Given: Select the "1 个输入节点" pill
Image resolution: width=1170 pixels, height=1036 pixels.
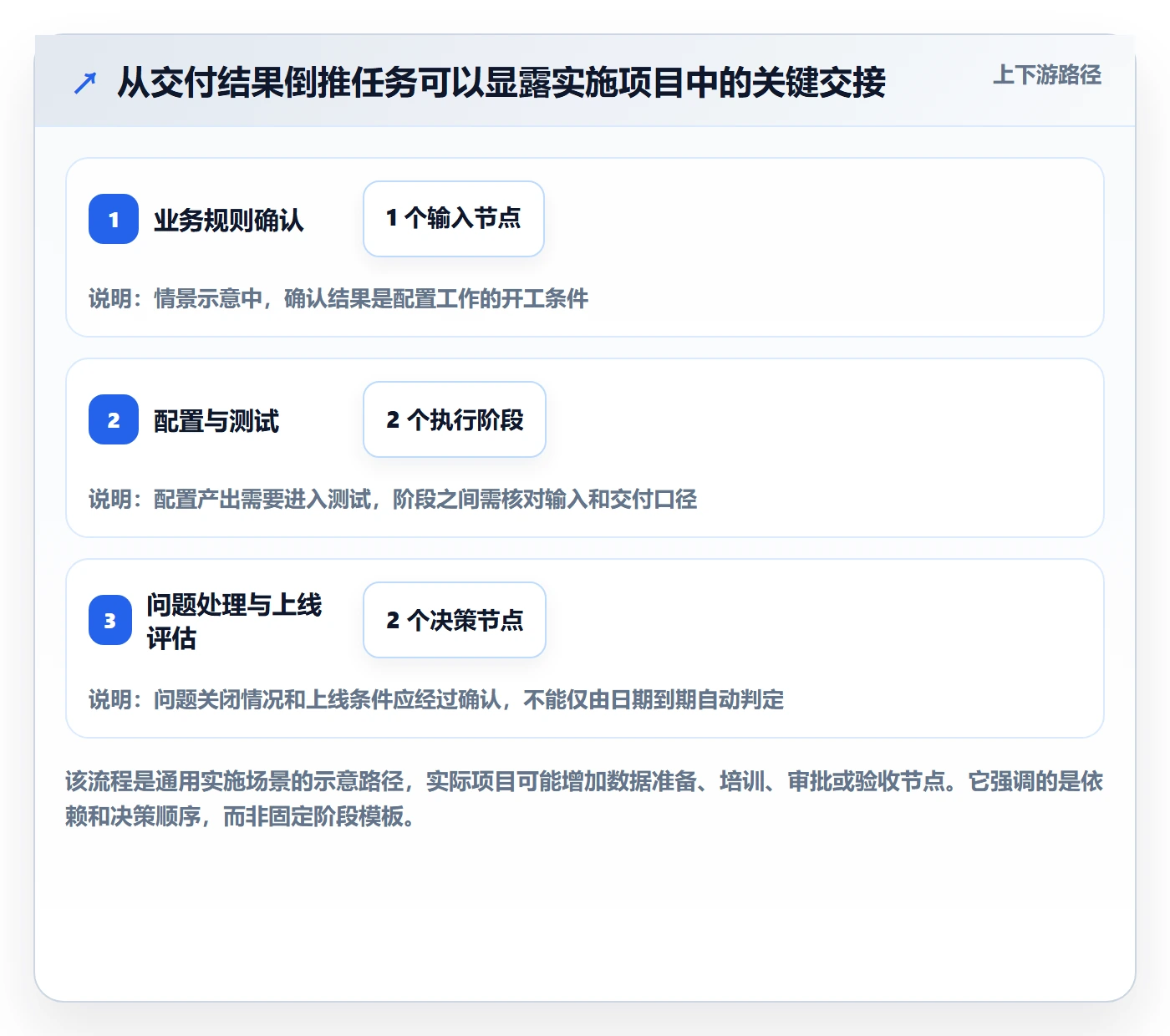Looking at the screenshot, I should click(x=454, y=219).
